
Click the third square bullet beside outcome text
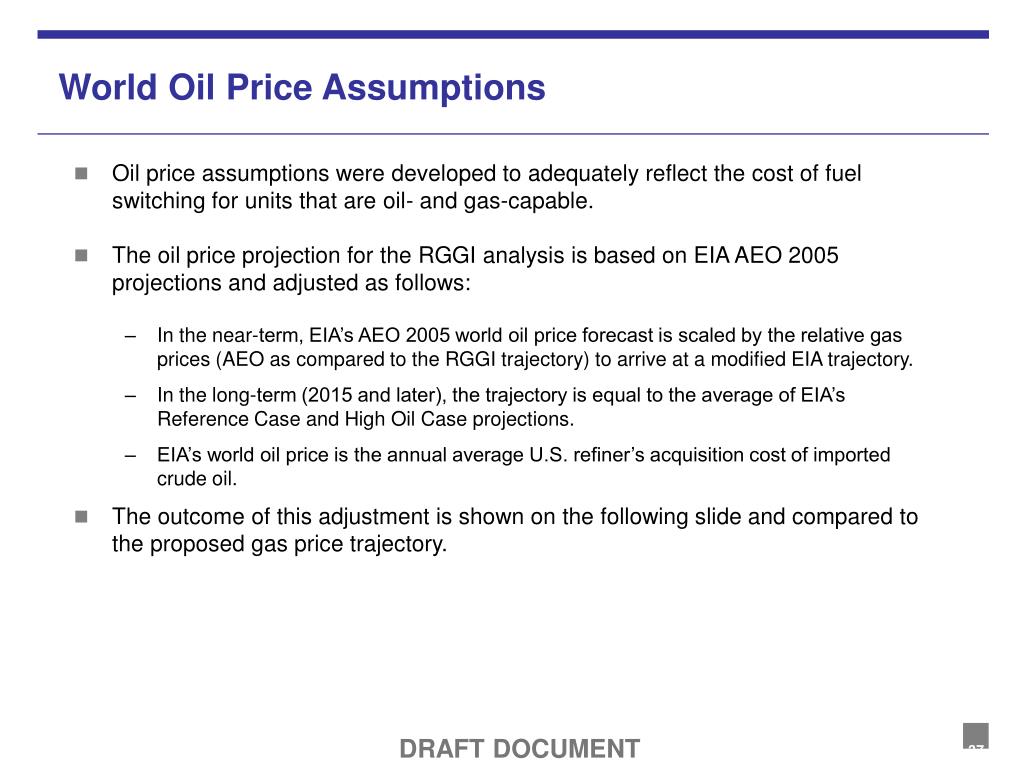pos(81,517)
